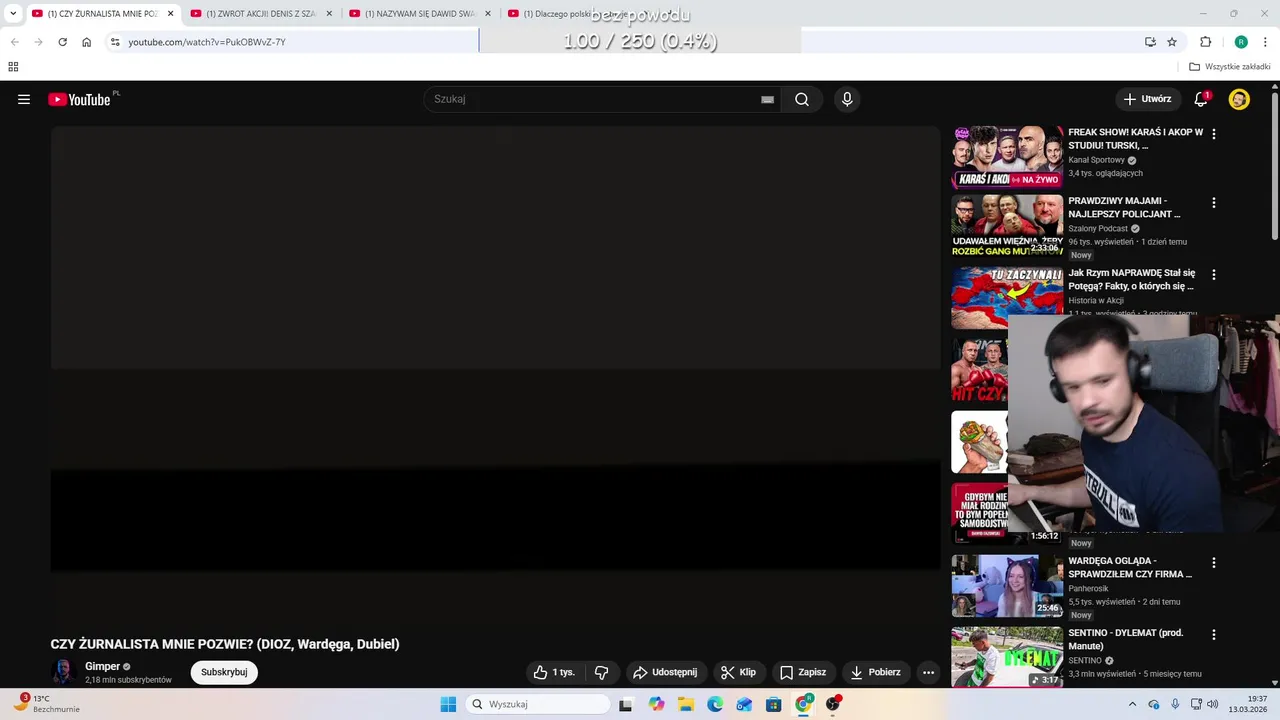
Task: Open options menu for PRAWDZIWY MAJAMI video
Action: pyautogui.click(x=1214, y=202)
